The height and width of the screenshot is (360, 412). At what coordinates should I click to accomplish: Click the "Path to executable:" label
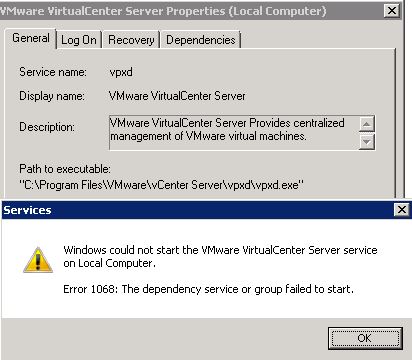pos(65,169)
